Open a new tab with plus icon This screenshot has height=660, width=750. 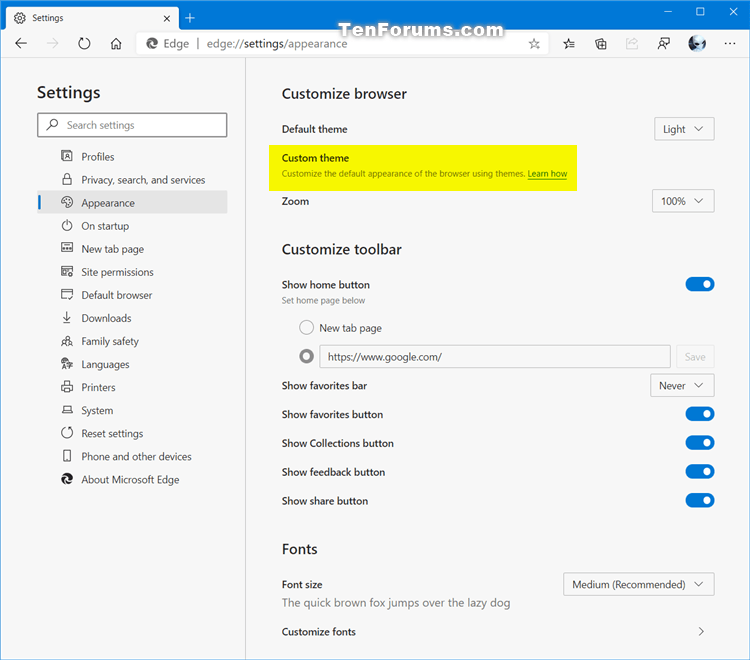[190, 18]
